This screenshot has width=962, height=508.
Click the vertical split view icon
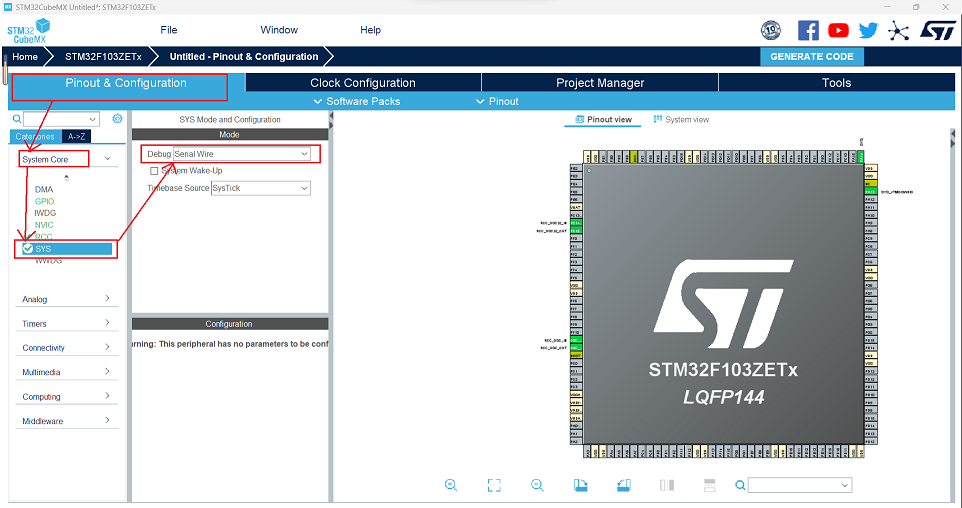(667, 485)
